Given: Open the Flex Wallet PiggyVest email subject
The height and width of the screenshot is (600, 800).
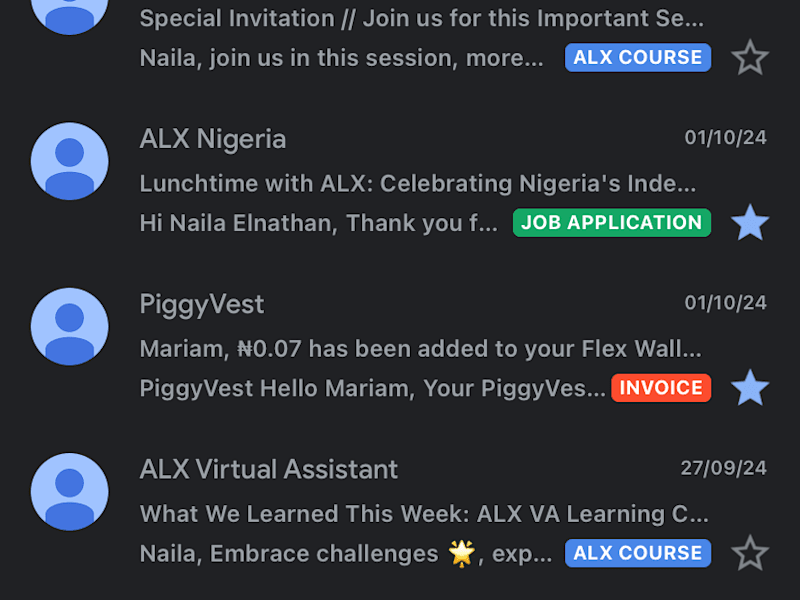Looking at the screenshot, I should pos(420,349).
